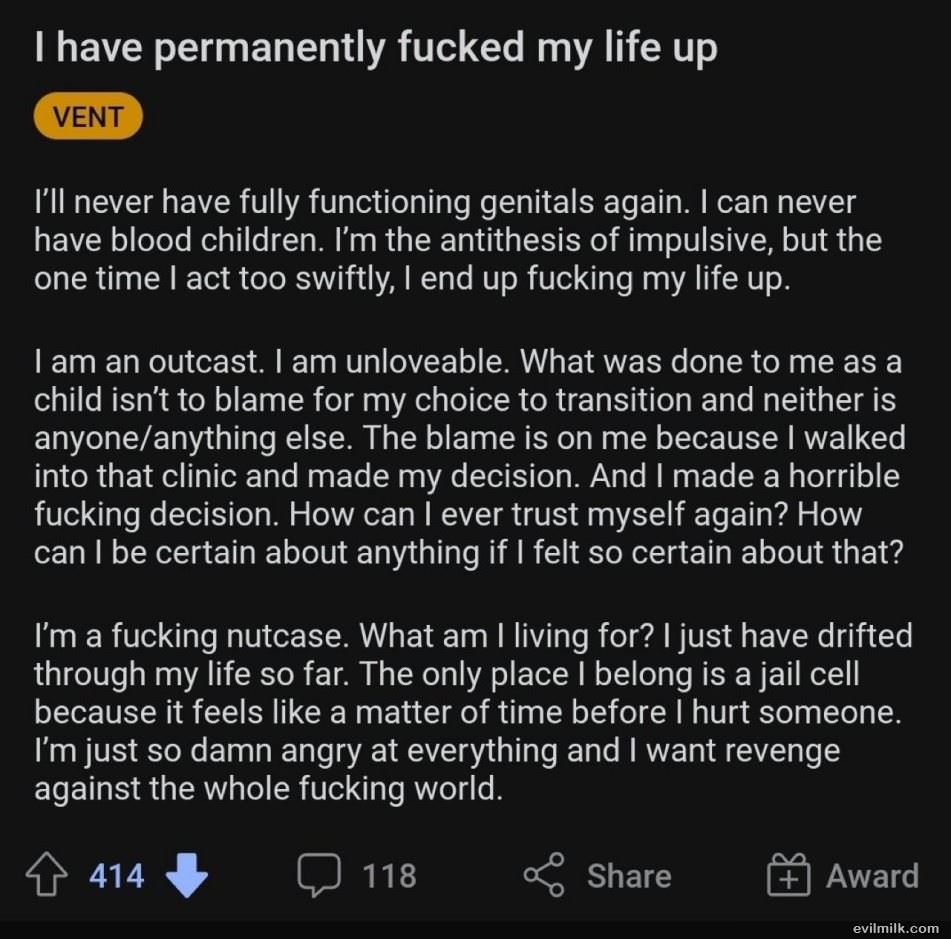Click the line 'against the whole fucking world.'

(x=269, y=789)
